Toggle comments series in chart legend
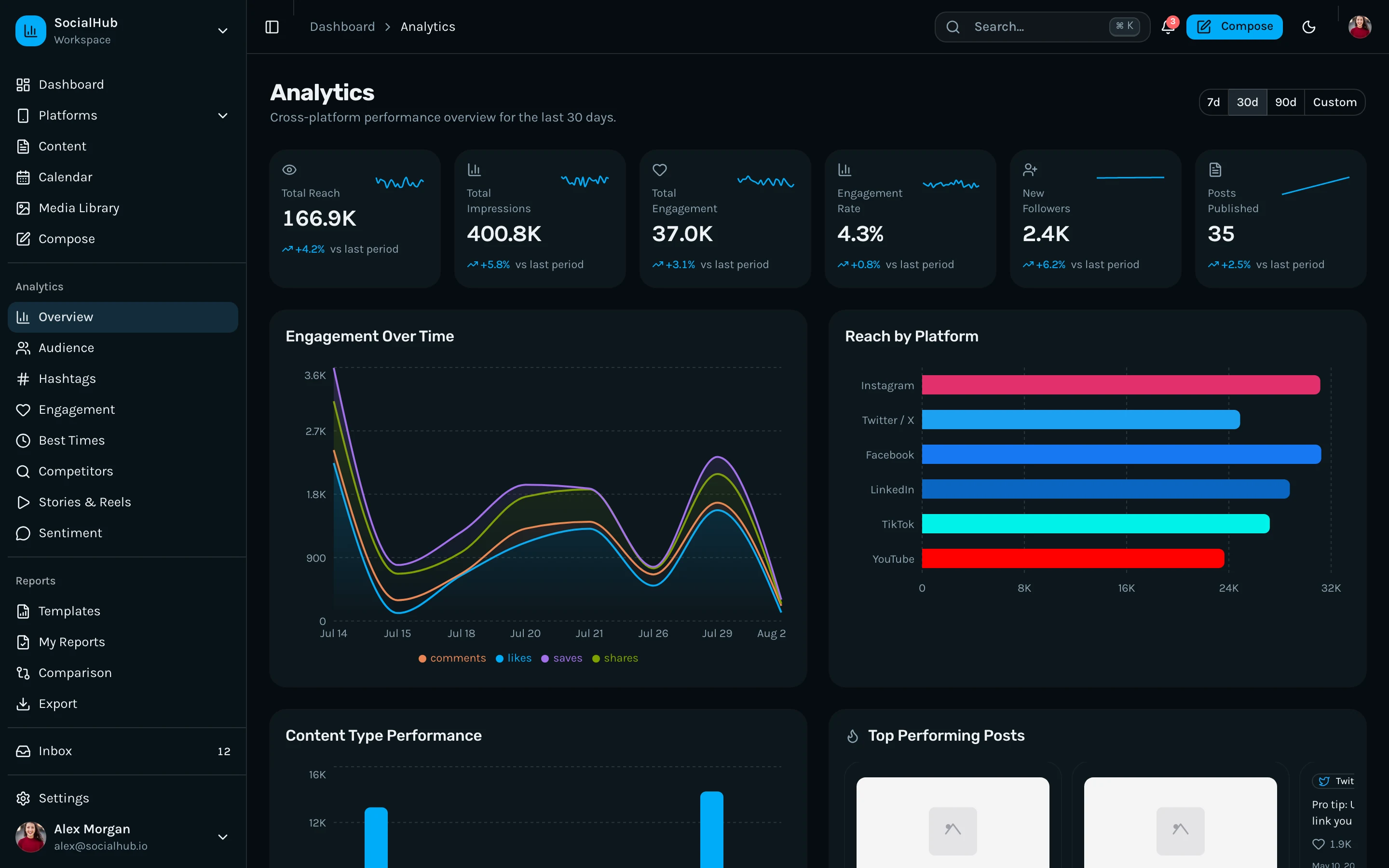Screen dimensions: 1389x868 [x=452, y=658]
